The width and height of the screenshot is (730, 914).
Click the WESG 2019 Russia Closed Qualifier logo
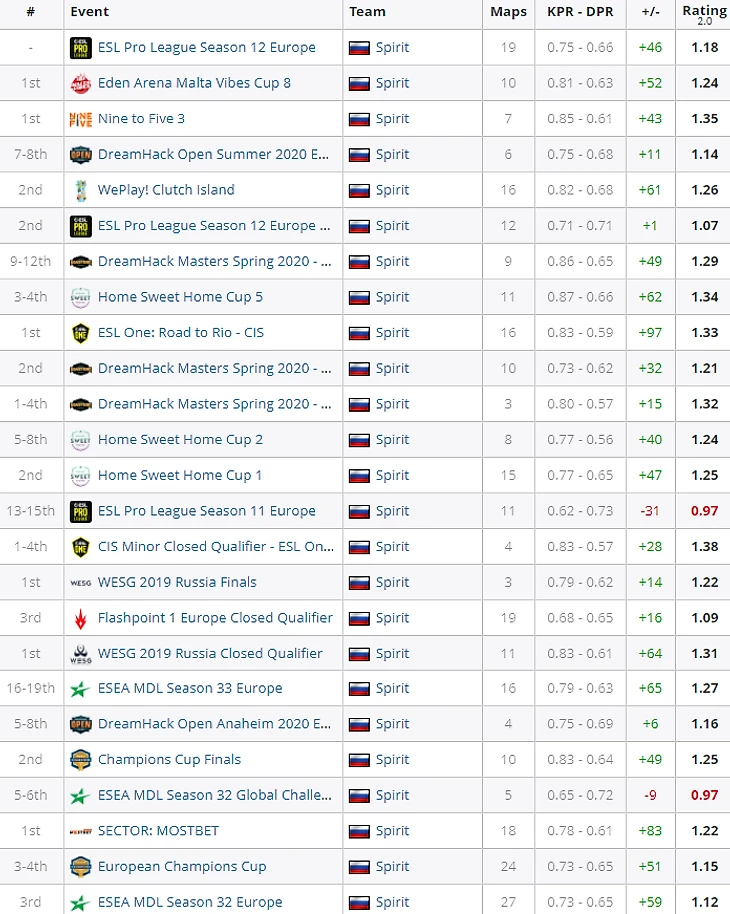80,653
